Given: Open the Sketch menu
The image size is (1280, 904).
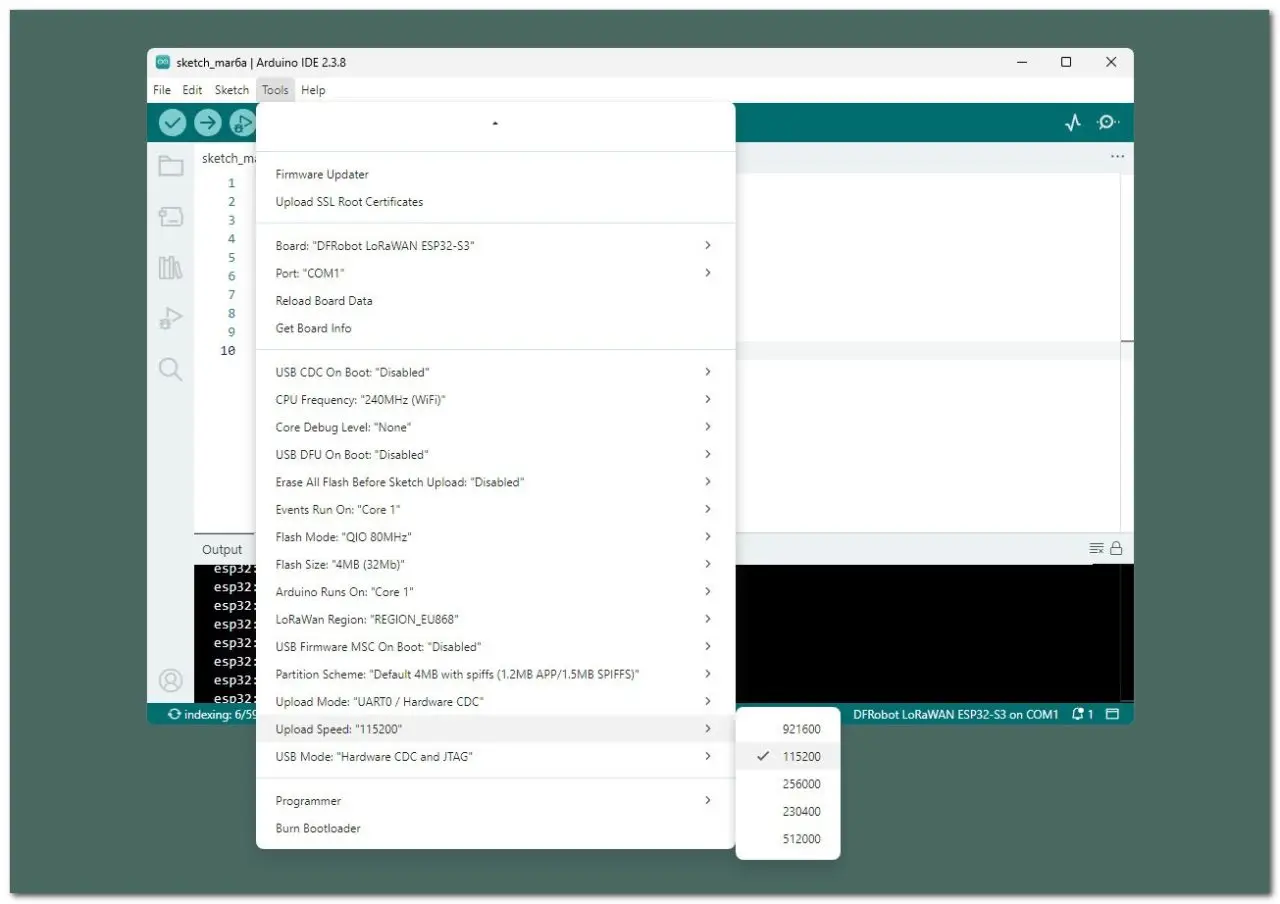Looking at the screenshot, I should click(232, 90).
